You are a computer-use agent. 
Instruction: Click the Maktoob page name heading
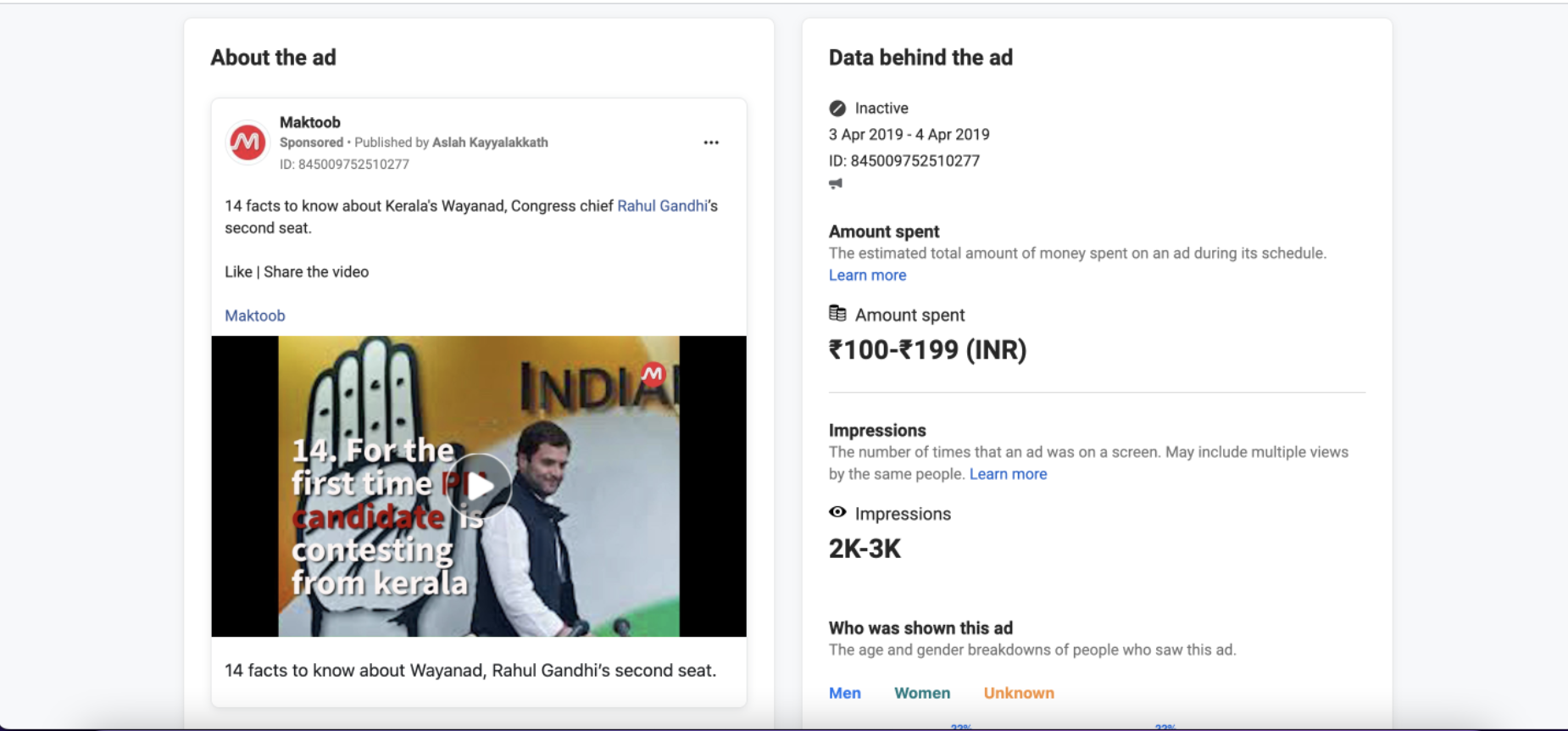[x=310, y=122]
